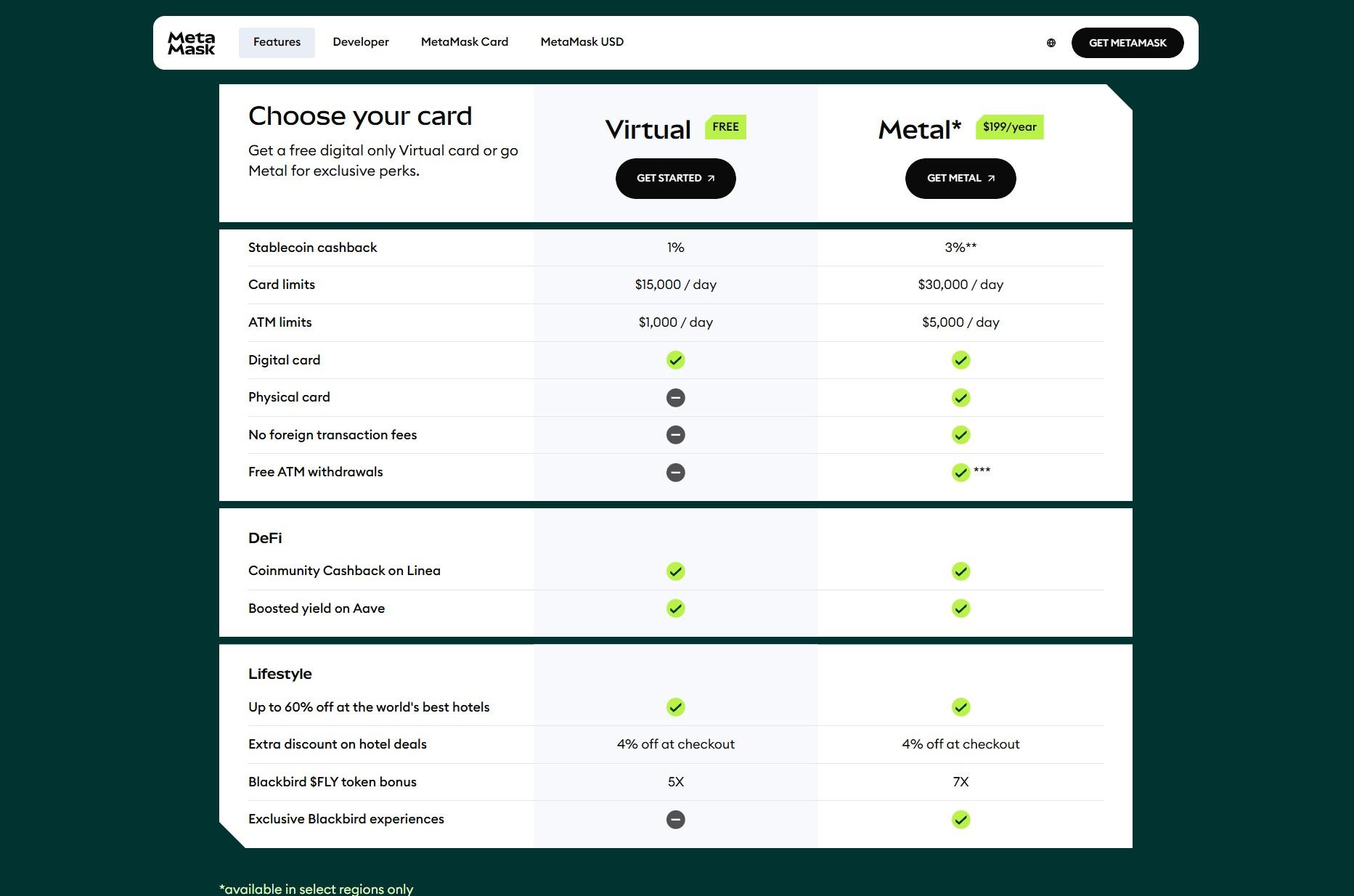The height and width of the screenshot is (896, 1354).
Task: Click the $199/year badge next to Metal
Action: pyautogui.click(x=1009, y=126)
